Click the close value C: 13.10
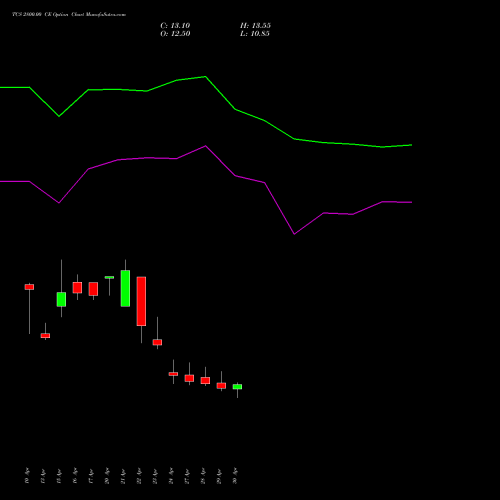Image resolution: width=500 pixels, height=500 pixels. pyautogui.click(x=175, y=26)
